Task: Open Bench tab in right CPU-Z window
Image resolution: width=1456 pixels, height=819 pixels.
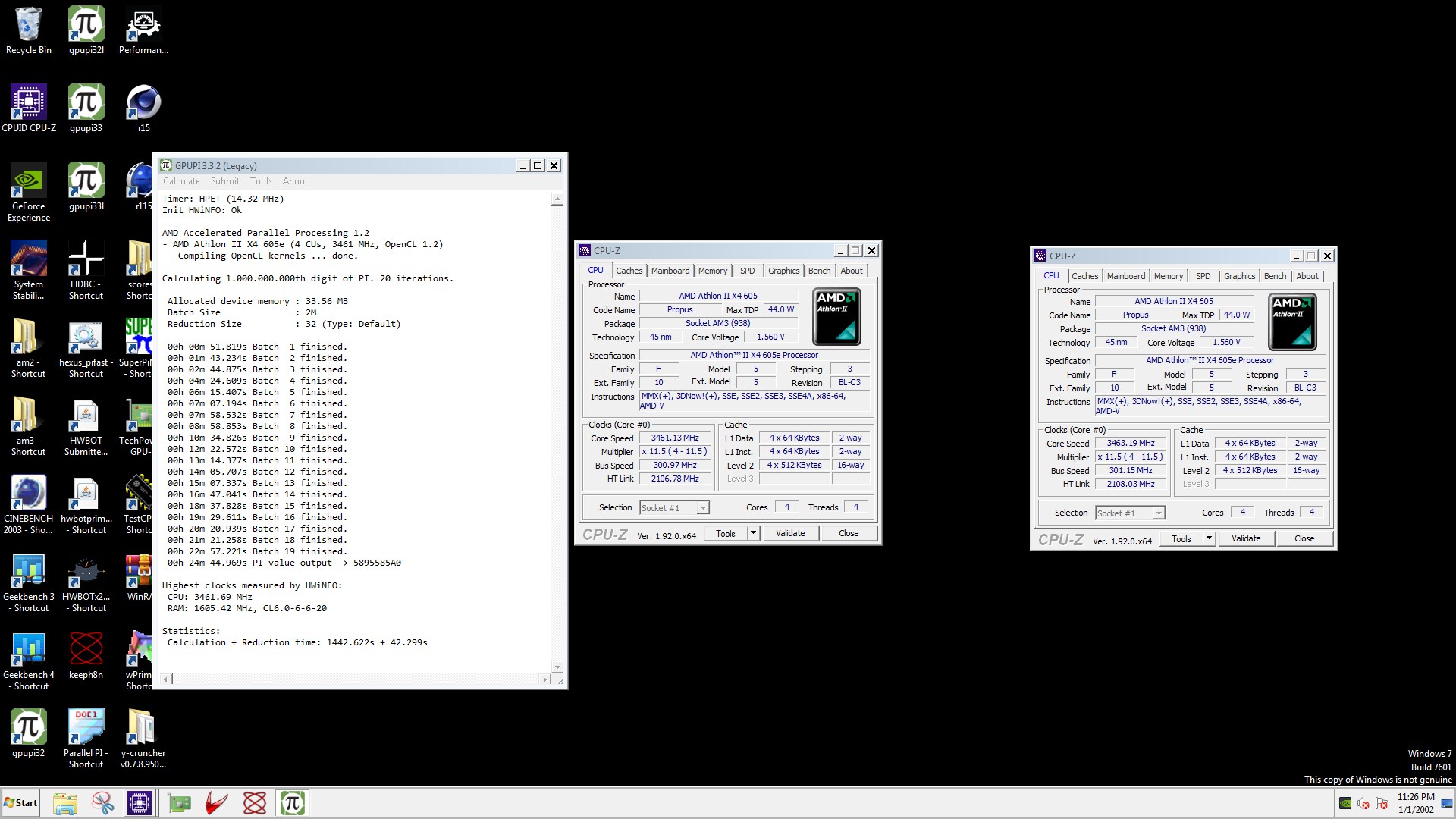Action: point(1275,276)
